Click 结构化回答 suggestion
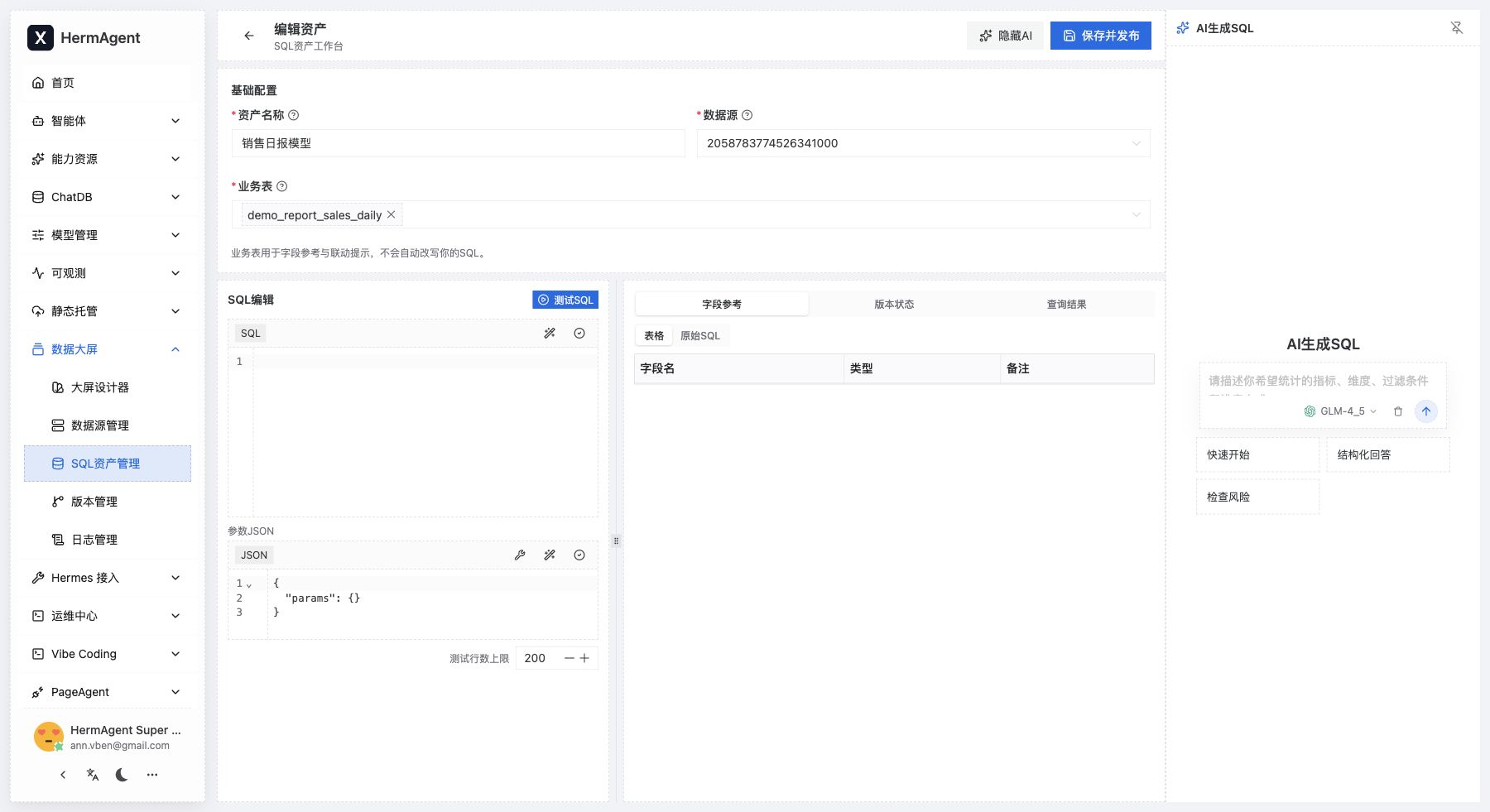 (x=1388, y=454)
